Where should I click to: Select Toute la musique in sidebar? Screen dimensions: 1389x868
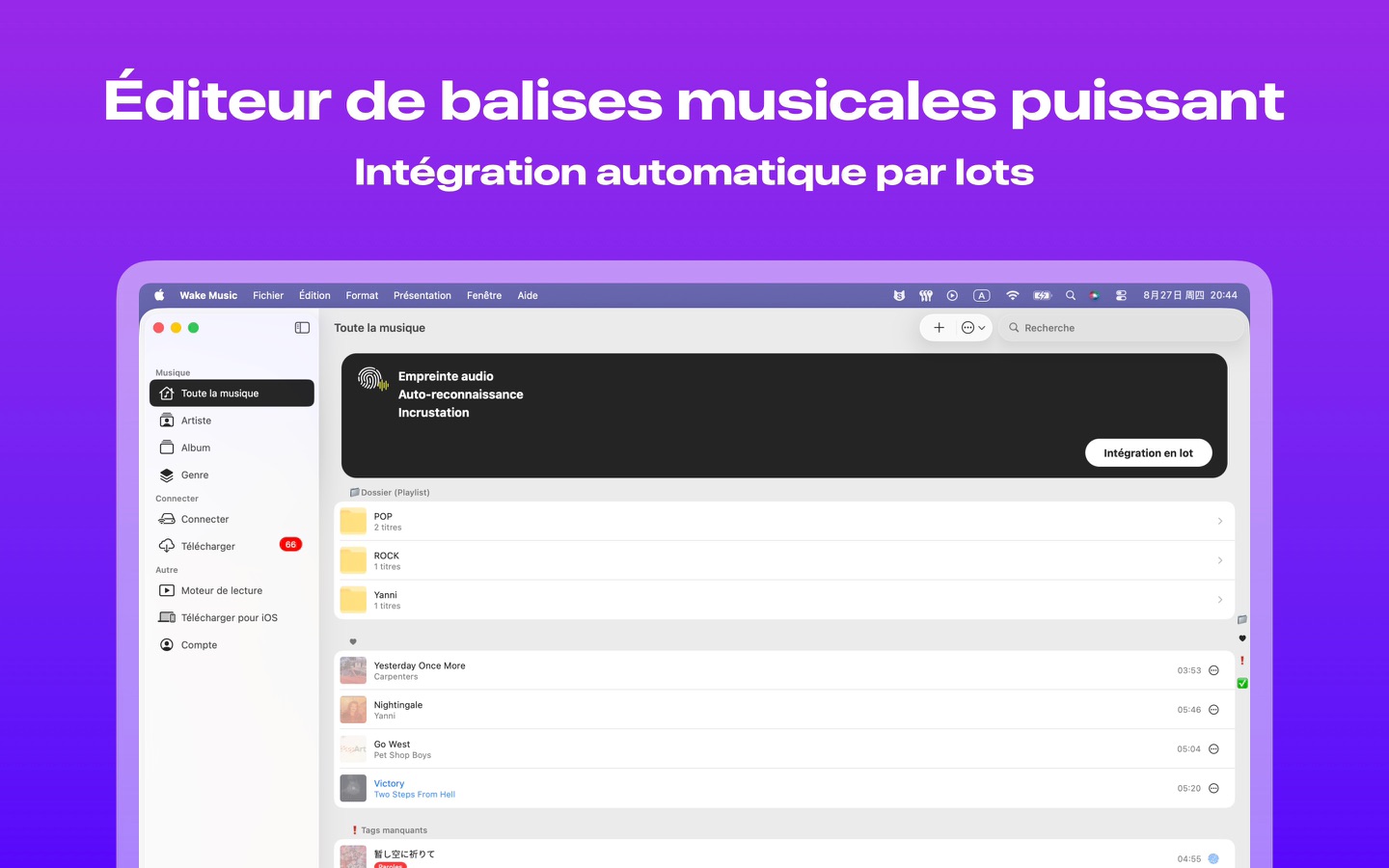[231, 393]
